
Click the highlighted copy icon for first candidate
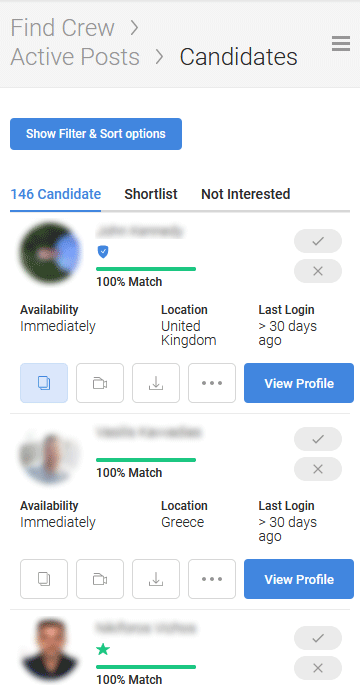click(x=44, y=383)
